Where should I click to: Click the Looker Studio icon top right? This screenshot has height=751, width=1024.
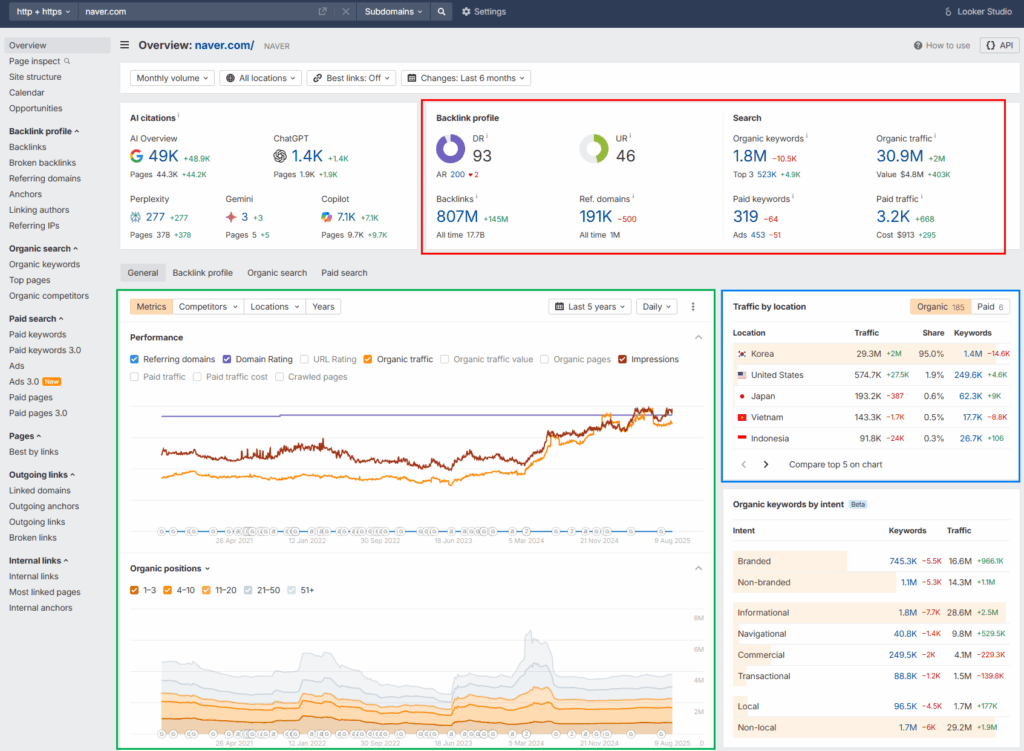tap(948, 11)
